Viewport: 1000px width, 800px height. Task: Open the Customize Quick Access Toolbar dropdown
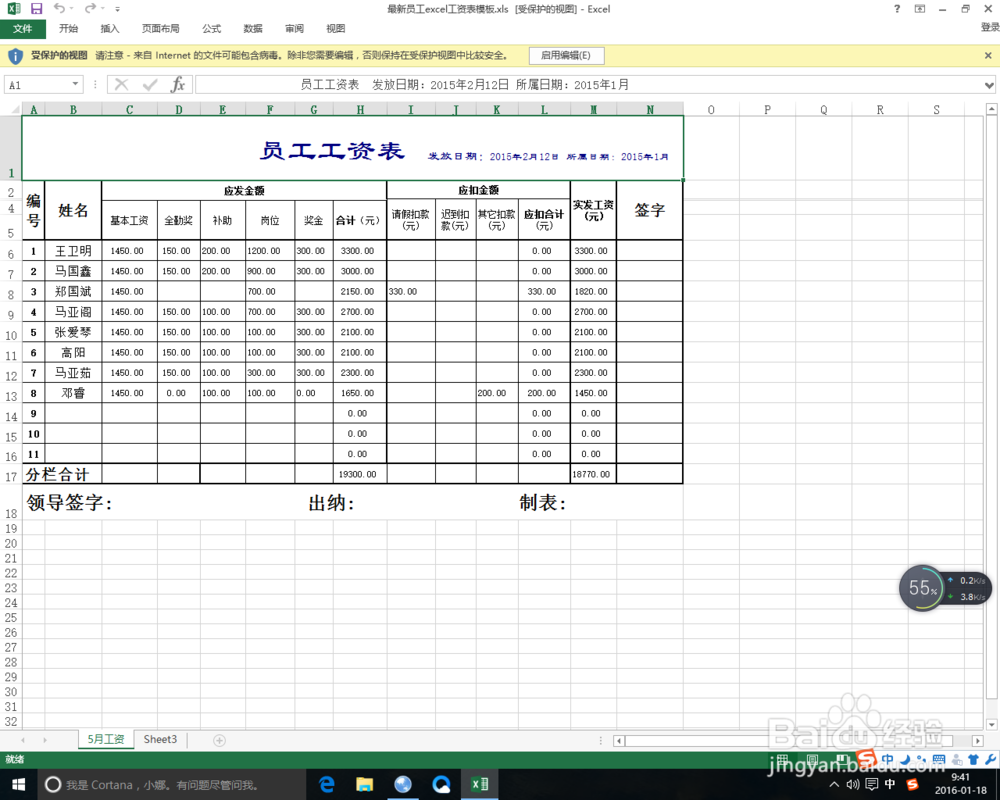pos(116,8)
